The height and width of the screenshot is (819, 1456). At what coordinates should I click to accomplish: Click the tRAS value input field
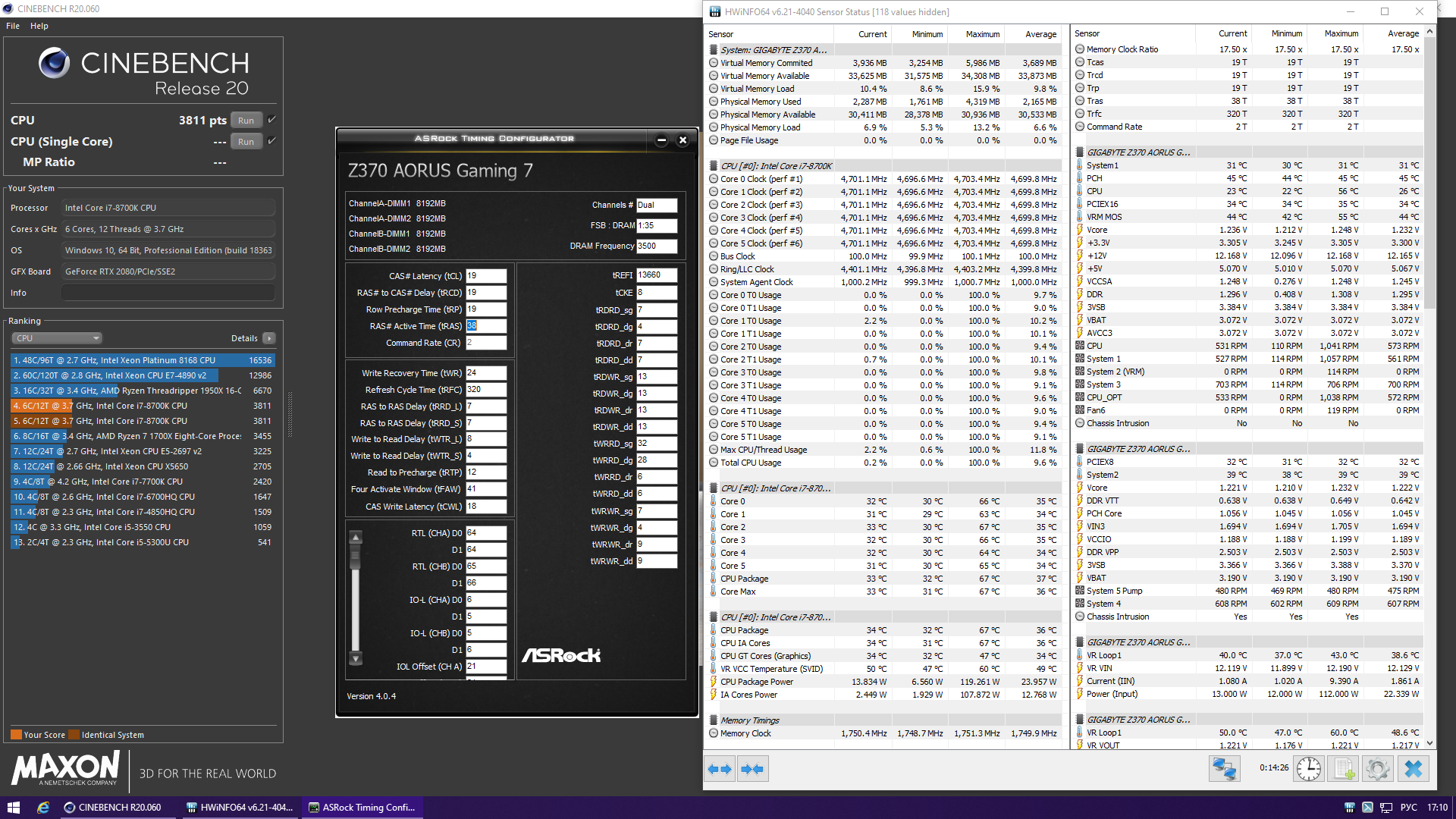[485, 326]
